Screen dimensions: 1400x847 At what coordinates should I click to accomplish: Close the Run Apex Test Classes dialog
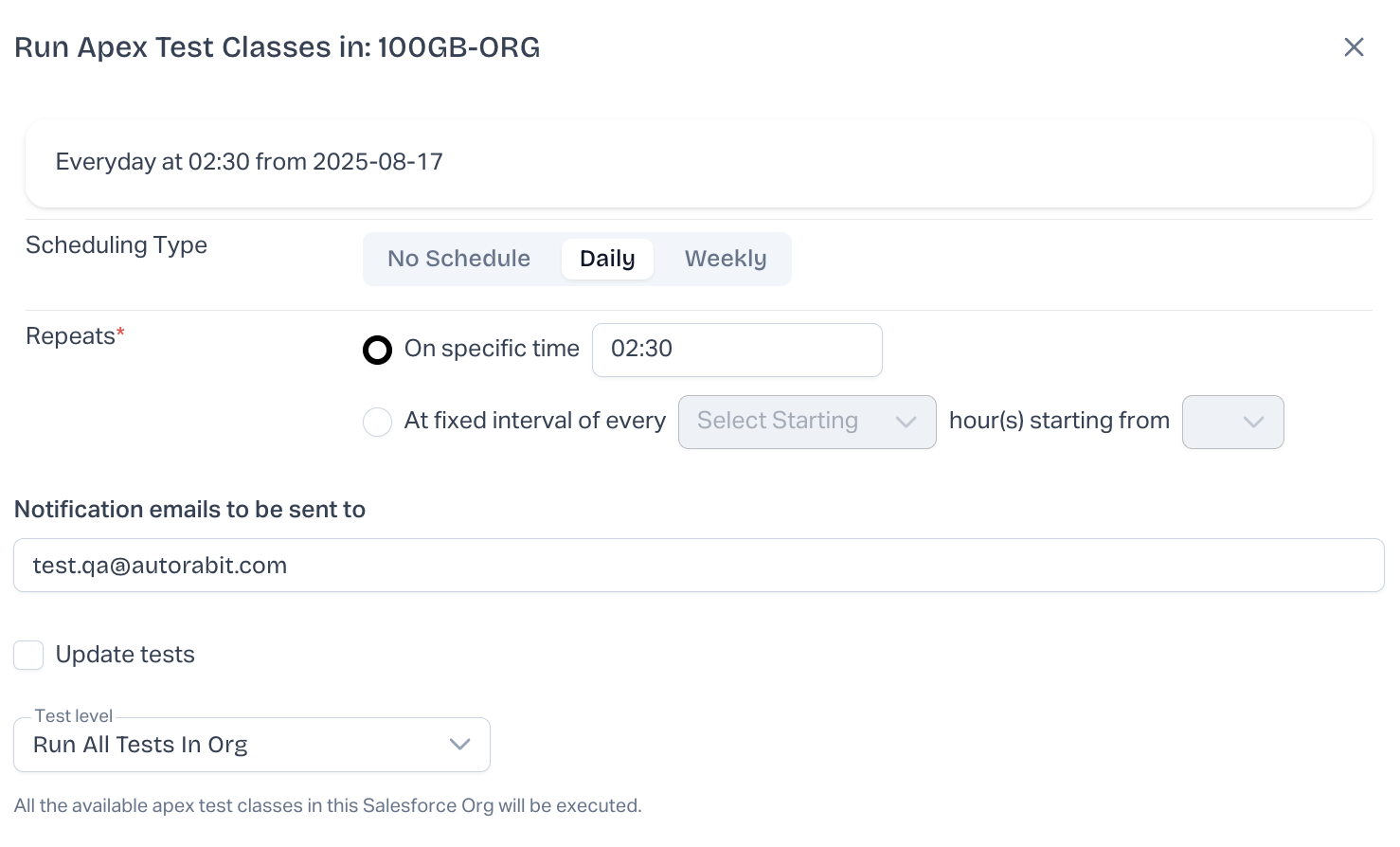click(x=1354, y=47)
